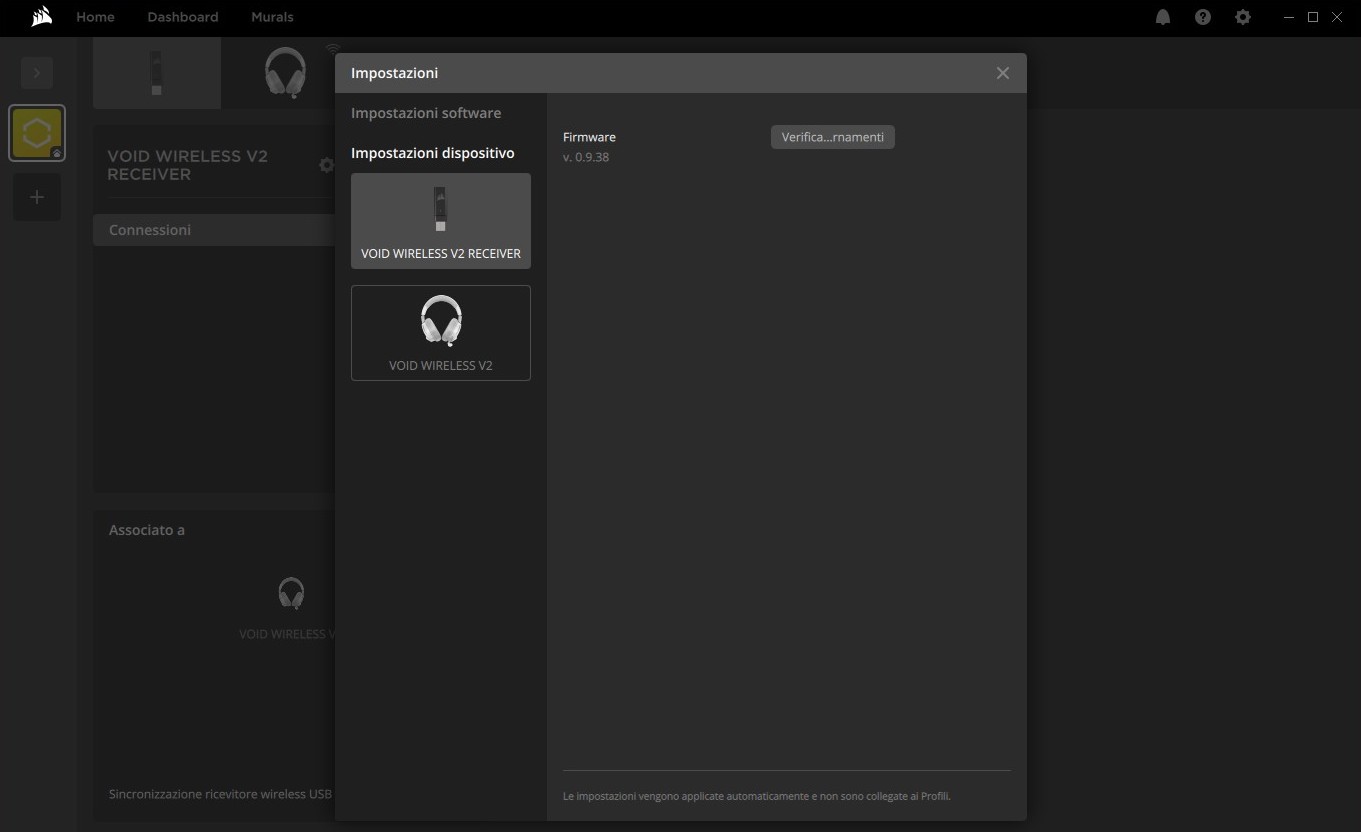Select the yellow default profile icon
1361x832 pixels.
(x=37, y=133)
